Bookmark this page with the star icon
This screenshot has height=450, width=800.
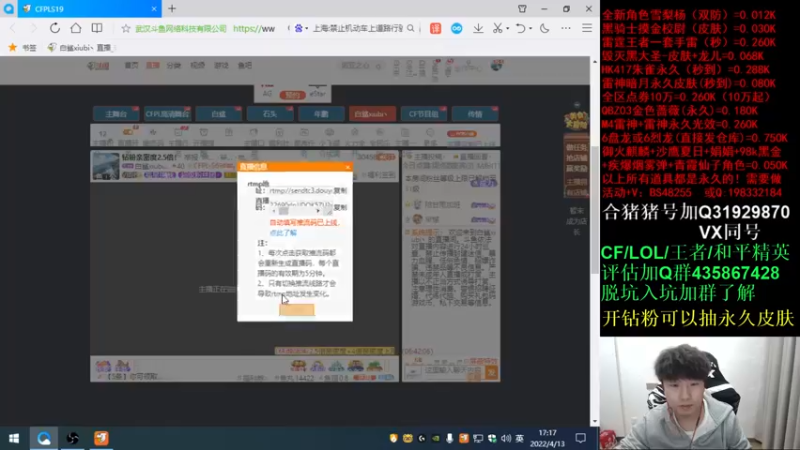click(126, 29)
